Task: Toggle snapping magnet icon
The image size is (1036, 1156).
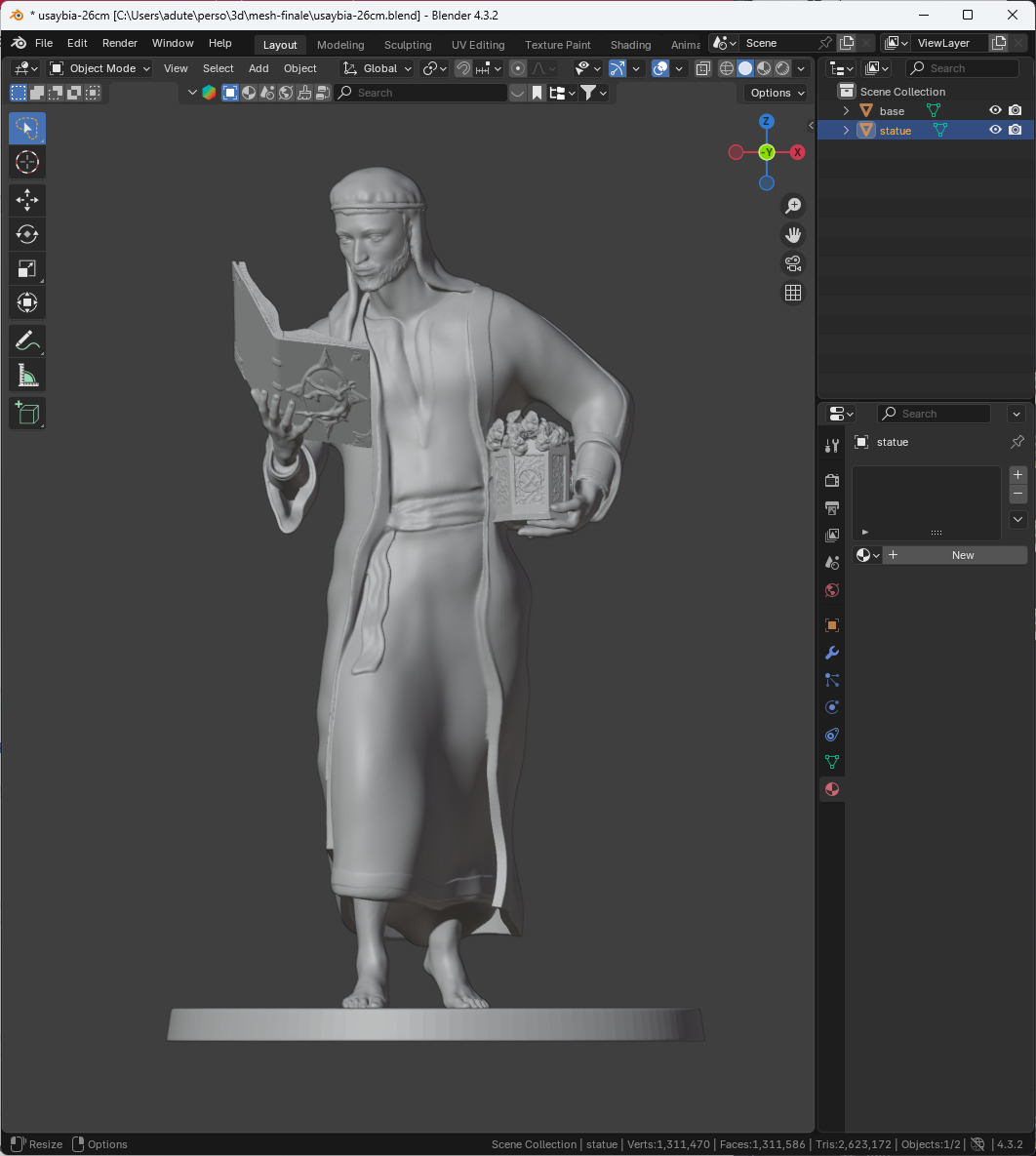Action: pos(463,68)
